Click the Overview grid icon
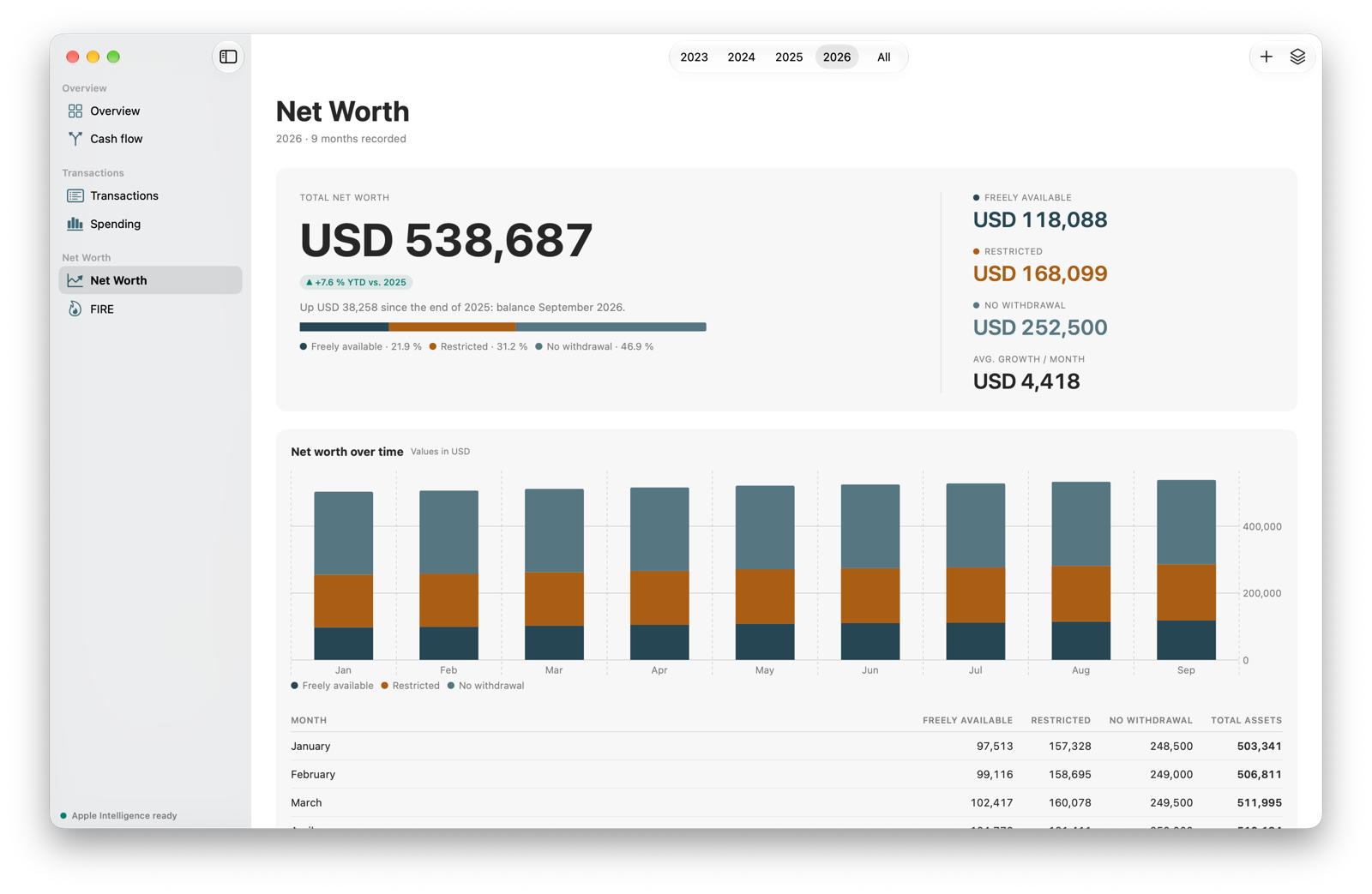 tap(75, 111)
